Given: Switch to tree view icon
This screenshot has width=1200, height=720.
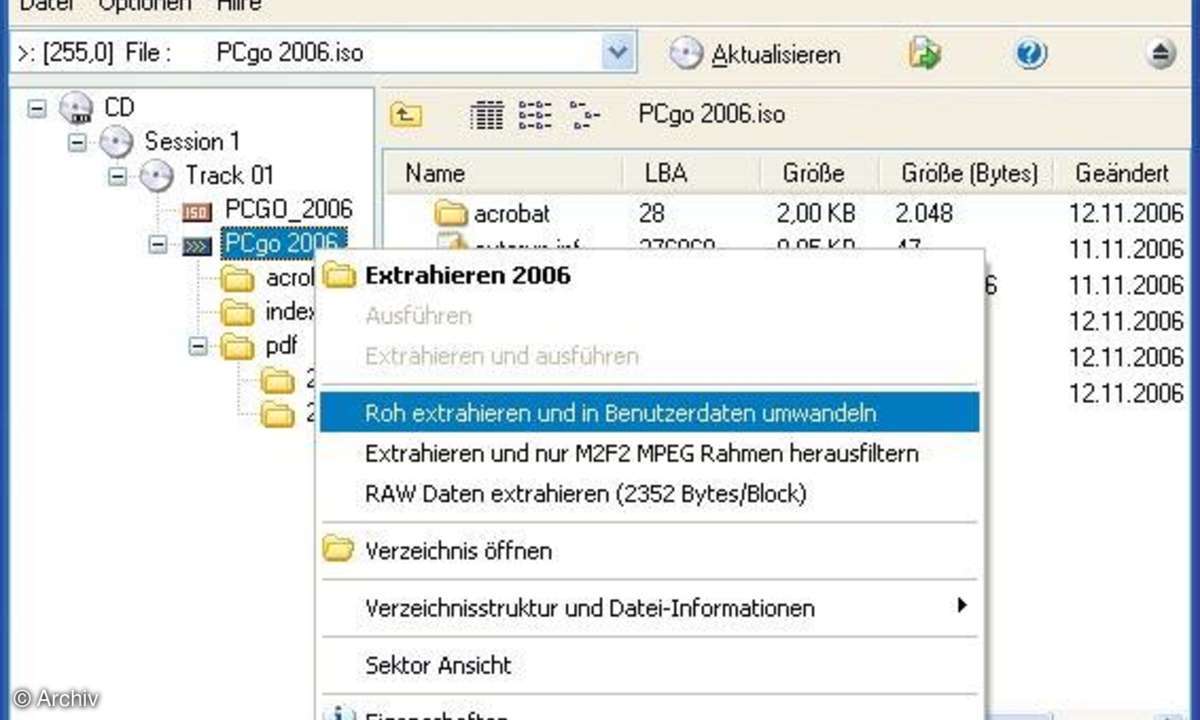Looking at the screenshot, I should click(x=584, y=115).
